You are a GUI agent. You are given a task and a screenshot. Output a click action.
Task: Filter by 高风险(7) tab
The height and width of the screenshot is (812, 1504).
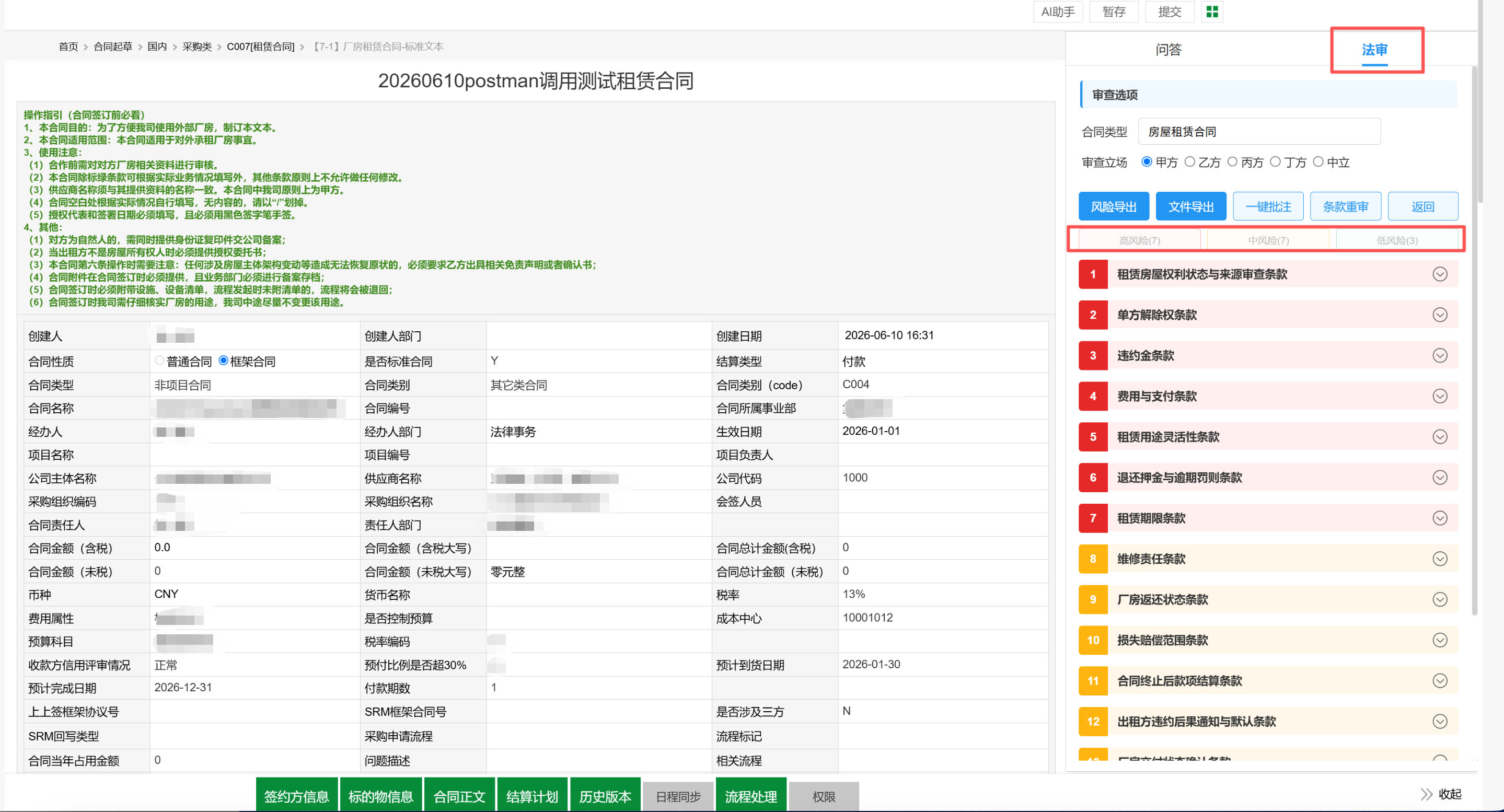click(x=1139, y=240)
